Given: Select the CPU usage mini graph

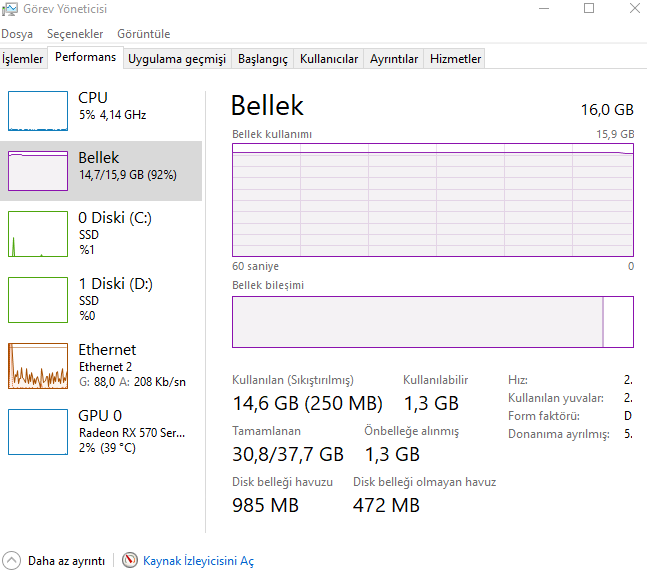Looking at the screenshot, I should [x=38, y=110].
